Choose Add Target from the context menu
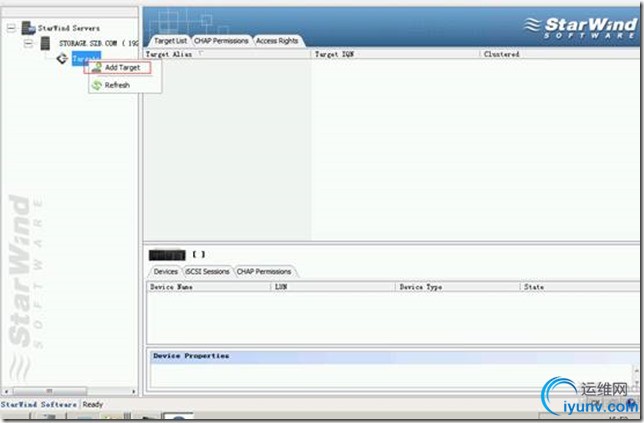 (122, 67)
